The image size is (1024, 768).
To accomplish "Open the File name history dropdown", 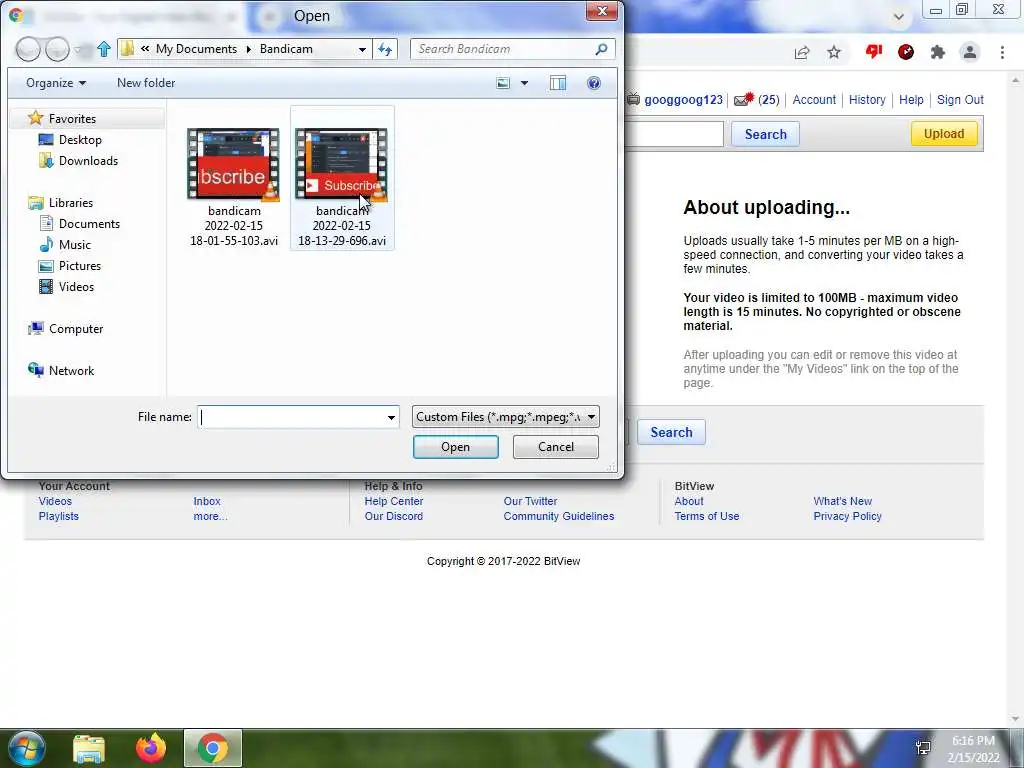I will pyautogui.click(x=391, y=417).
